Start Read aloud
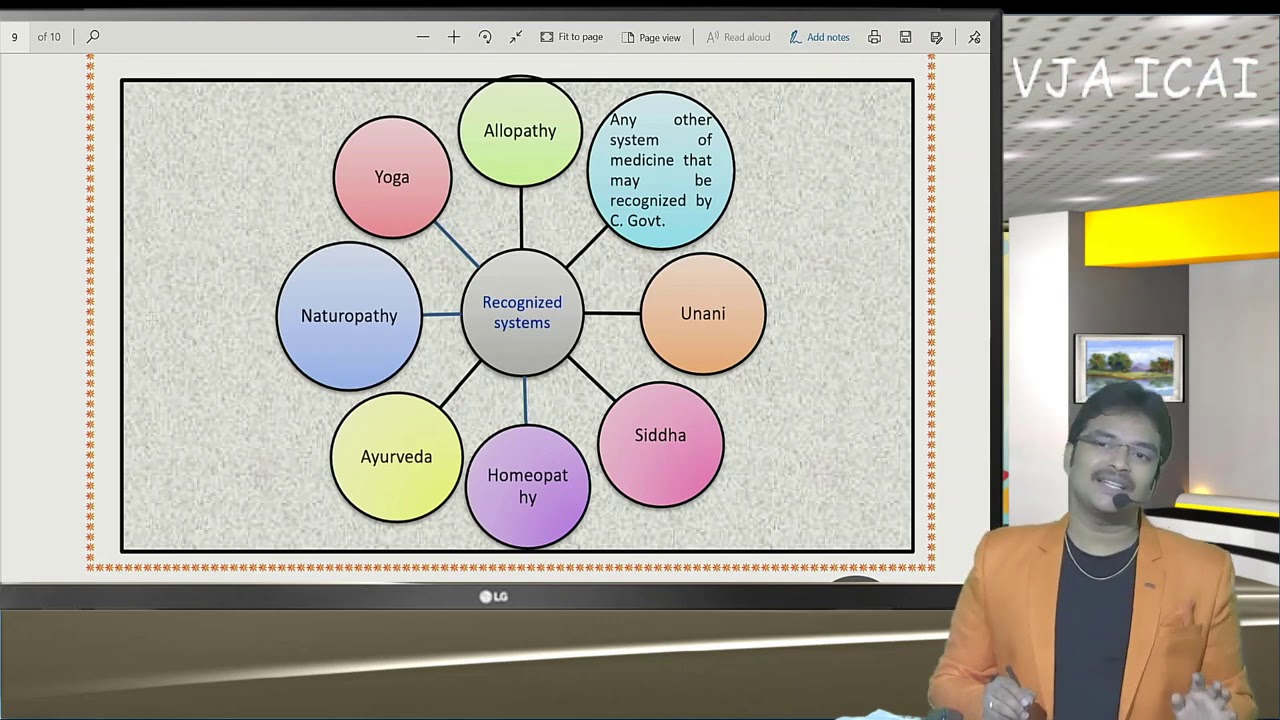 click(x=738, y=37)
